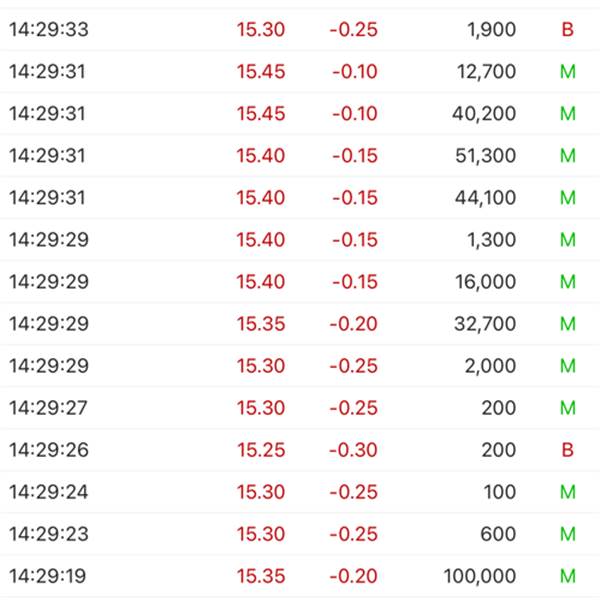The width and height of the screenshot is (600, 600).
Task: Click the red B marker at 14:29:33
Action: point(567,29)
